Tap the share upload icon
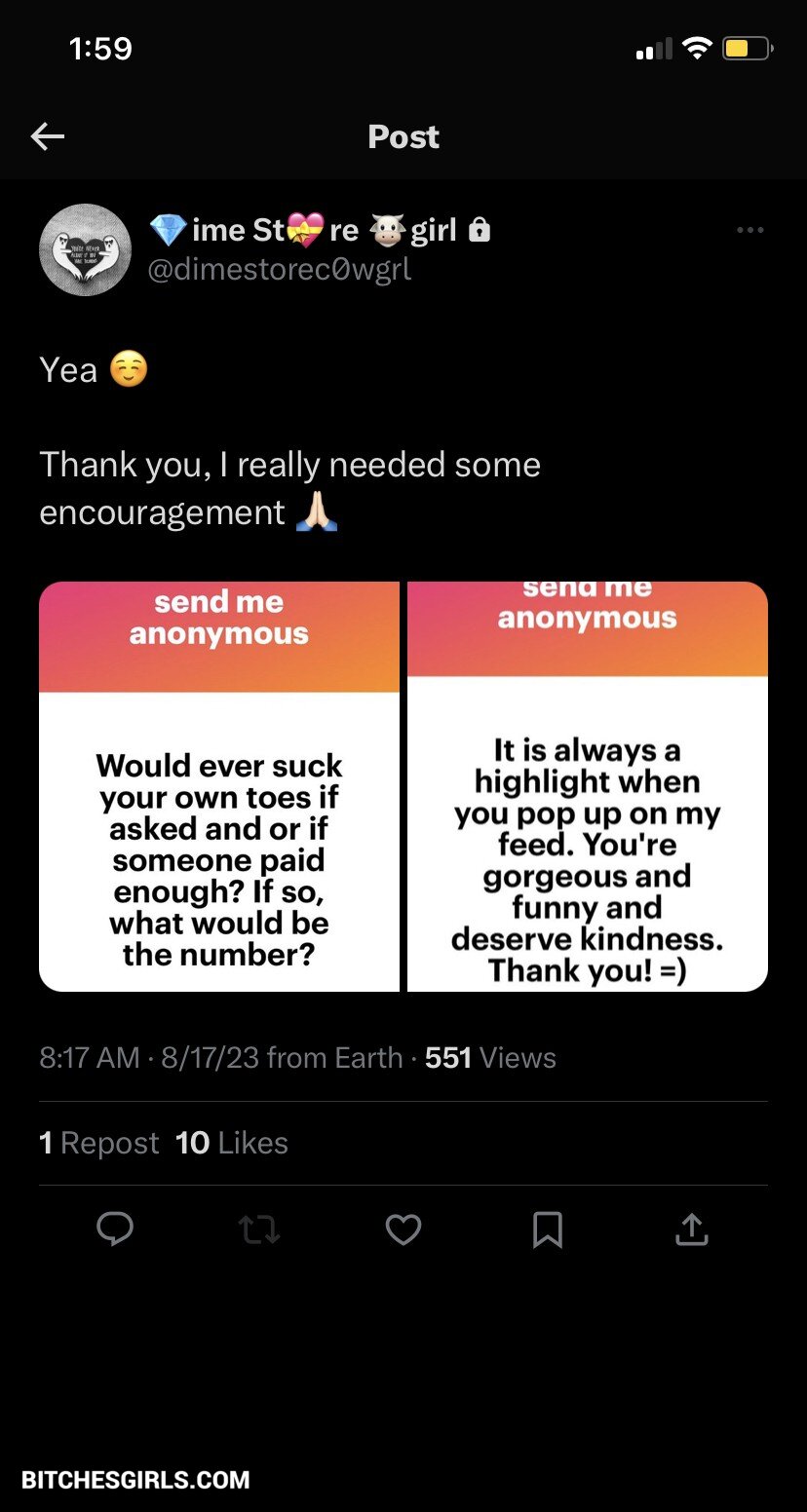807x1512 pixels. 691,1229
